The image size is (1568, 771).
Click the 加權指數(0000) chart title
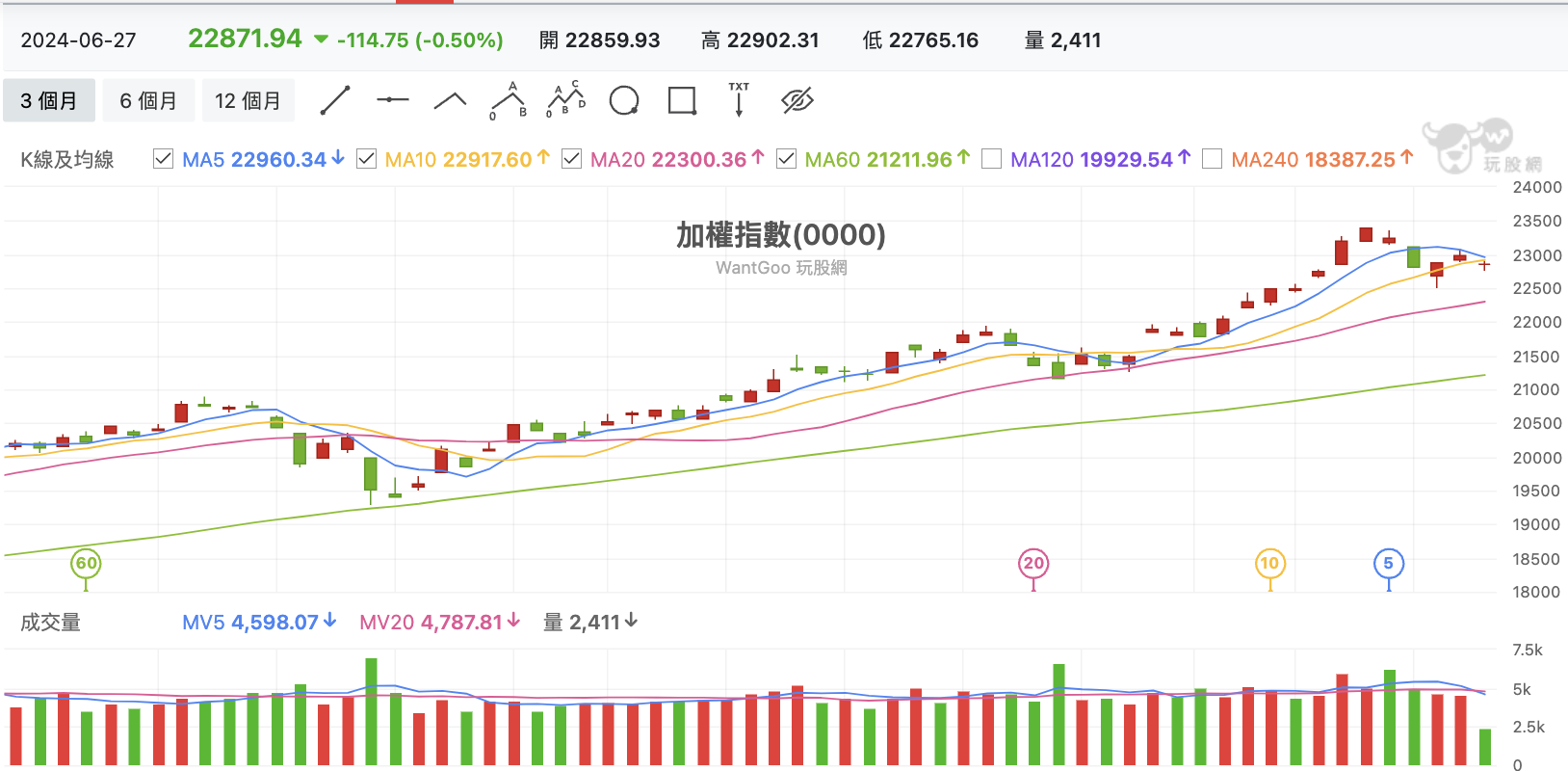781,234
